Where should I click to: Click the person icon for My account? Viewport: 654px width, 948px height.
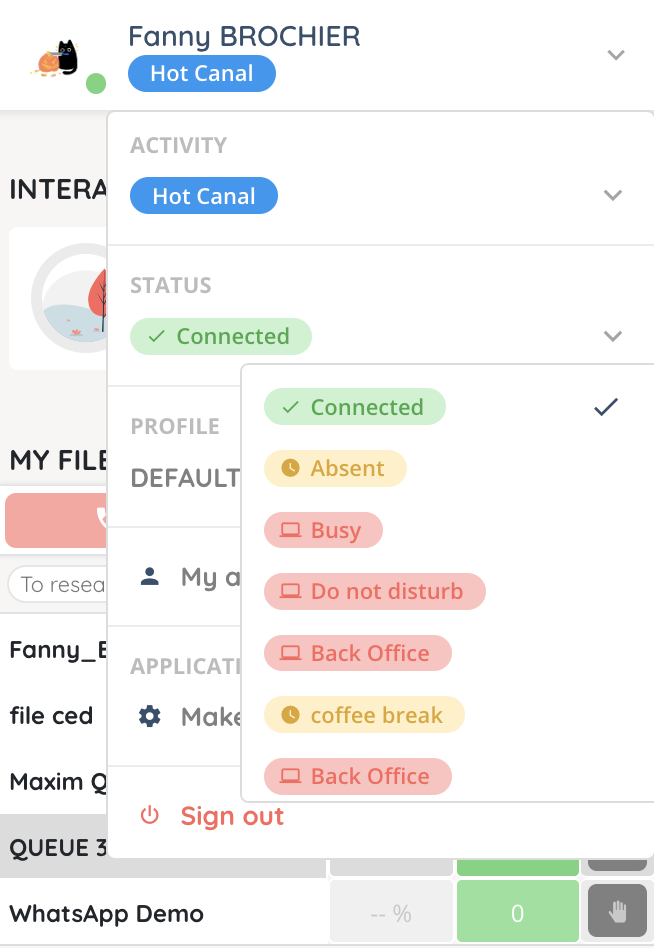click(150, 576)
